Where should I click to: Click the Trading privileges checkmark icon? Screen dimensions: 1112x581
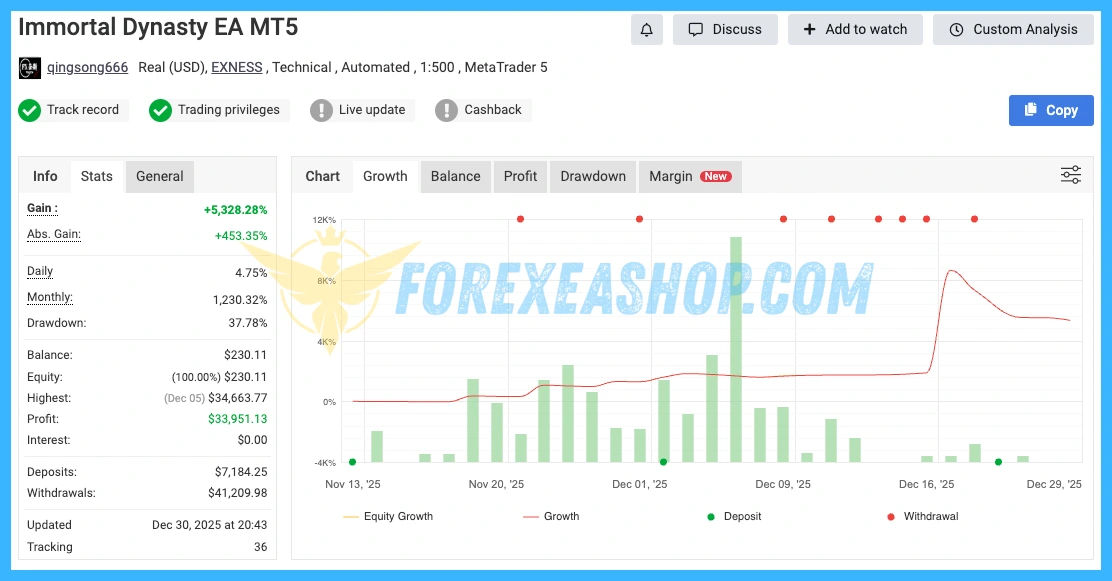[x=160, y=110]
